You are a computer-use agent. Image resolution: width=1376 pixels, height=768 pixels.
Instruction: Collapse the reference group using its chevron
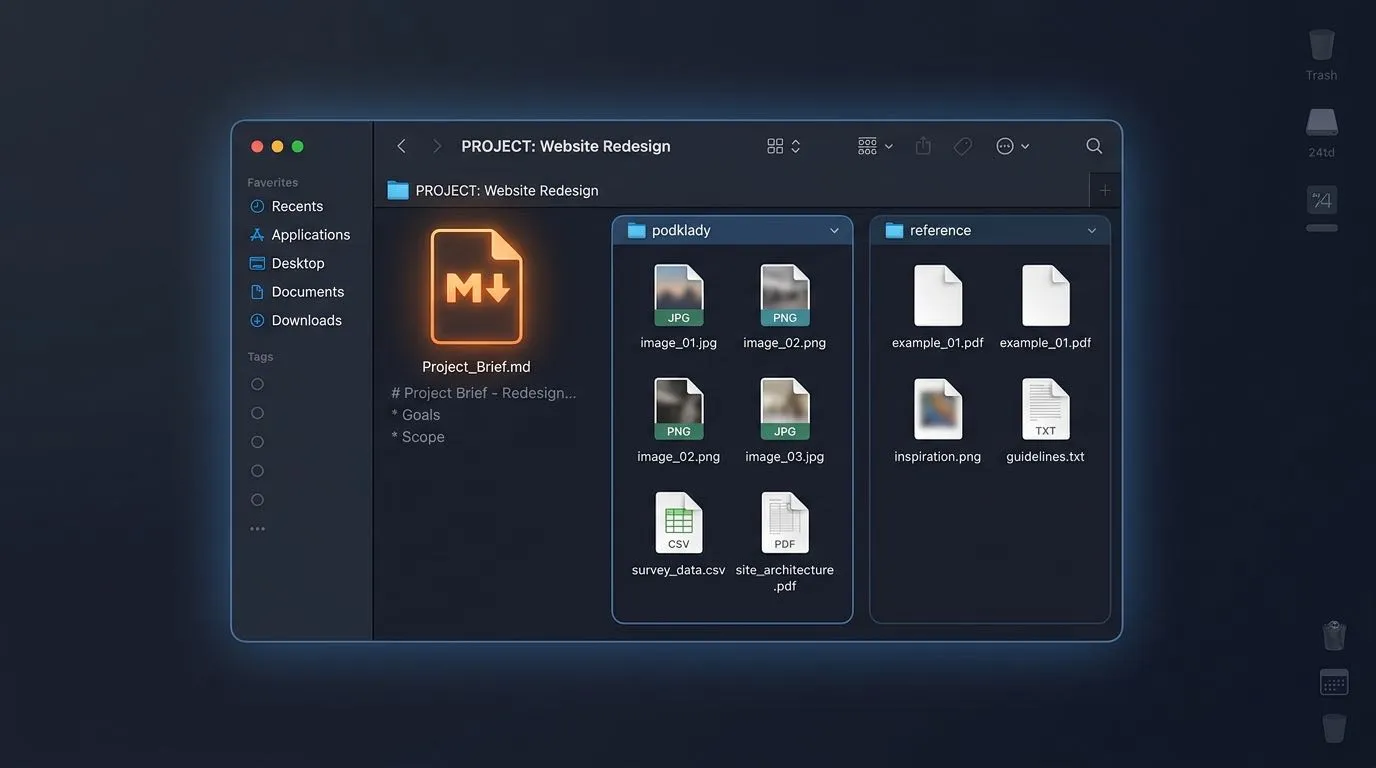click(x=1092, y=231)
